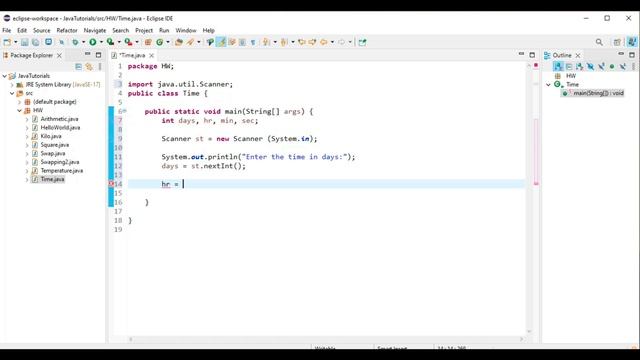Image resolution: width=640 pixels, height=360 pixels.
Task: Jump to Last Edit Location icon
Action: point(302,42)
